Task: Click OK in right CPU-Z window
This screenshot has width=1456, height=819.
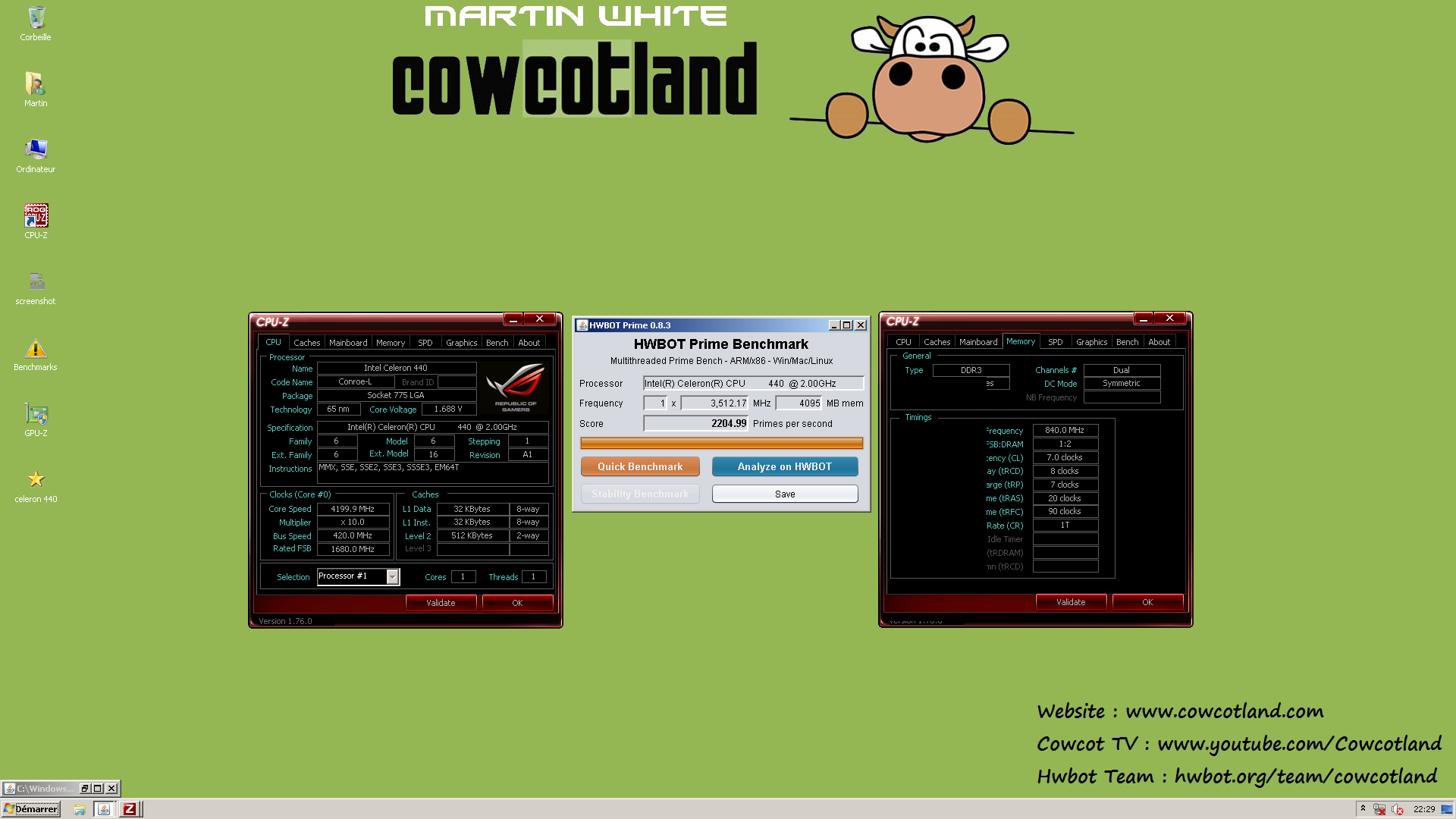Action: [x=1147, y=602]
